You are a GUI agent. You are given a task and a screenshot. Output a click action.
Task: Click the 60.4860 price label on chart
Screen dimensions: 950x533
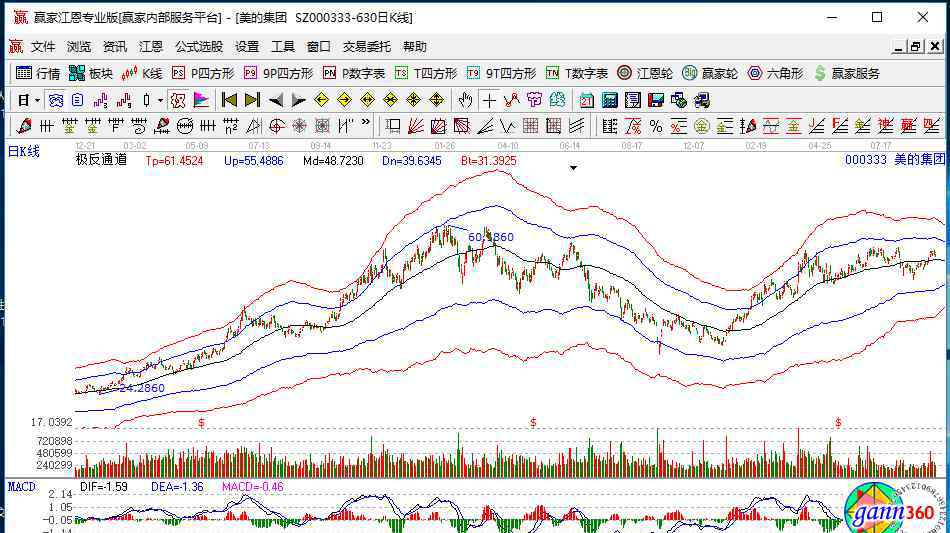tap(491, 237)
